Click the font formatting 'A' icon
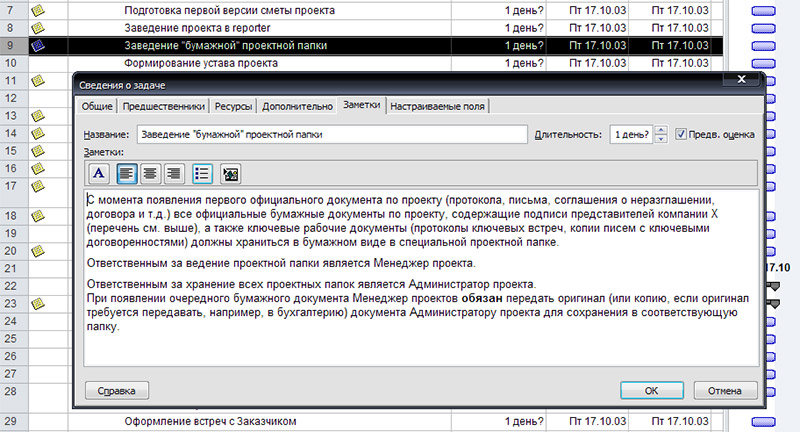The image size is (800, 432). coord(98,173)
